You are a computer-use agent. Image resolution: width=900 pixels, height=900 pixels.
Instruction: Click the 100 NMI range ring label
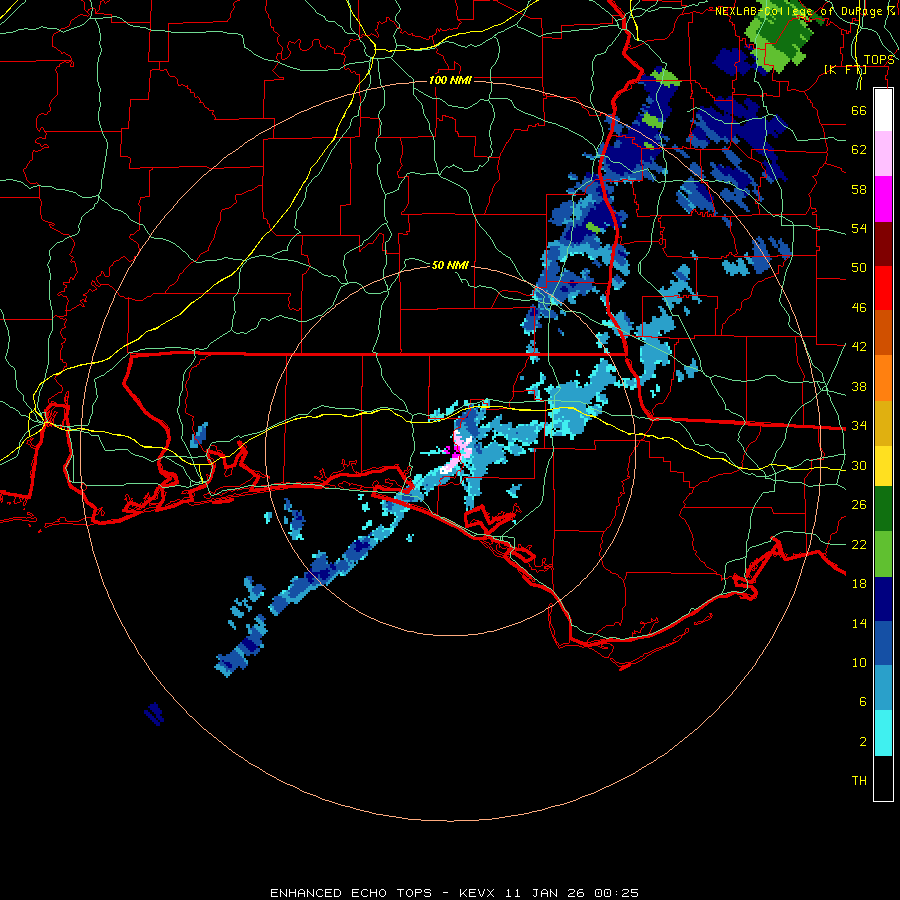451,80
